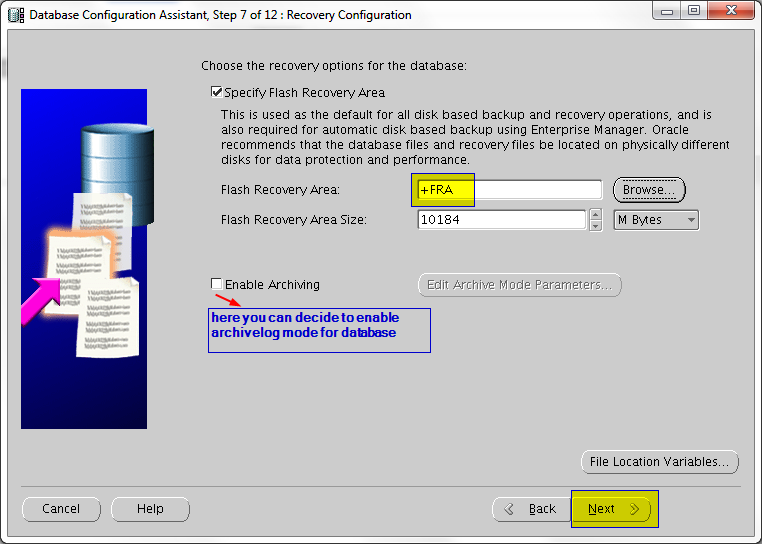Click the Flash Recovery Area Size field

click(501, 220)
